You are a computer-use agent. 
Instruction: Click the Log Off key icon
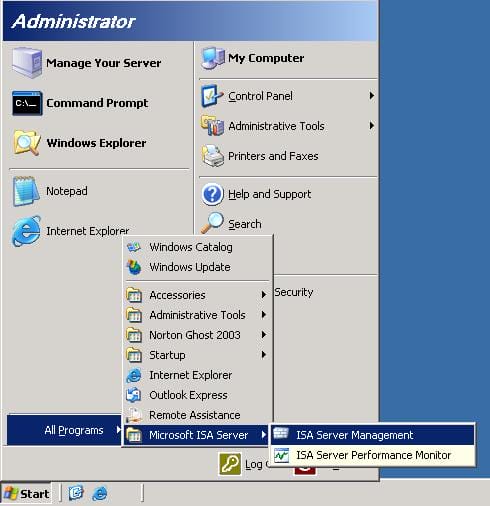click(230, 464)
